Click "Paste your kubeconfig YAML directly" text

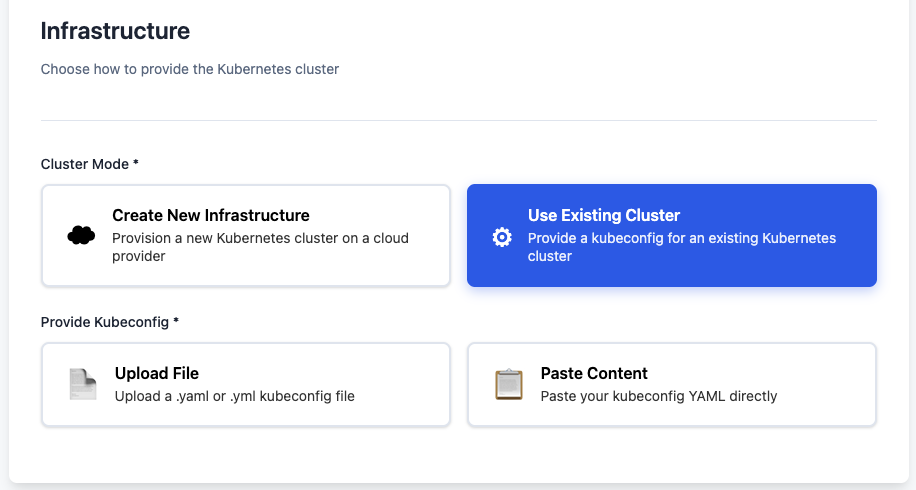pyautogui.click(x=658, y=396)
